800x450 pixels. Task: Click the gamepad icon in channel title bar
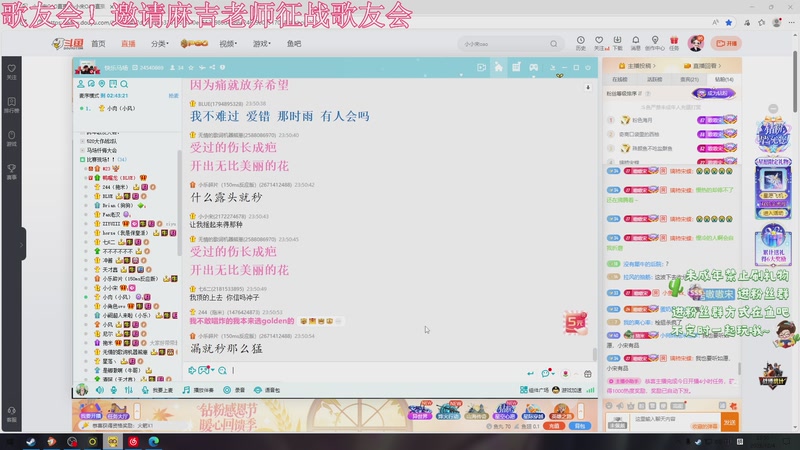533,67
